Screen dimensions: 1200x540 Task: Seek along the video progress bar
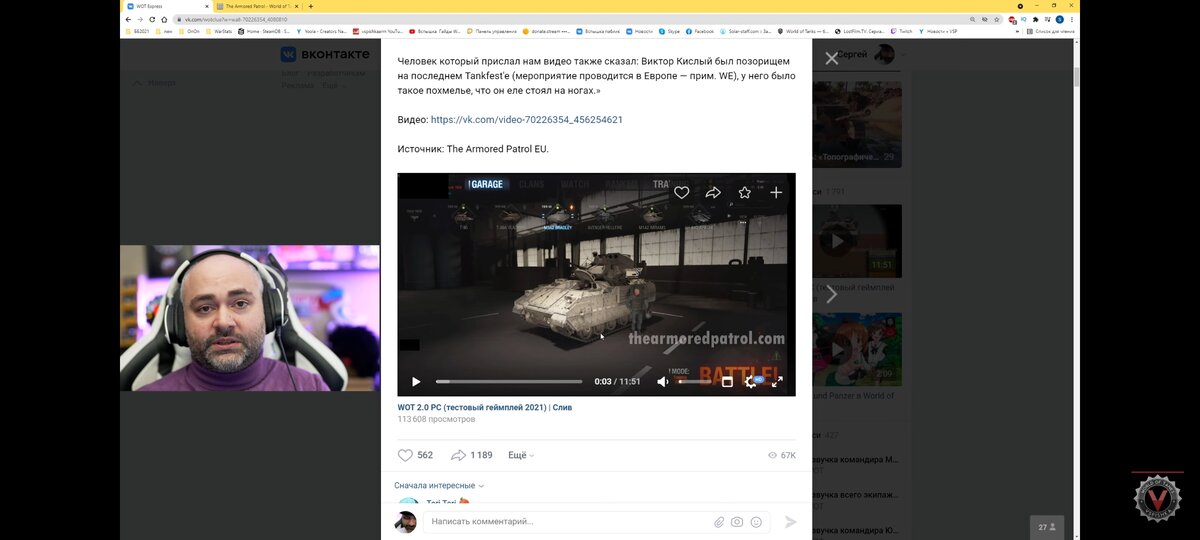tap(509, 382)
